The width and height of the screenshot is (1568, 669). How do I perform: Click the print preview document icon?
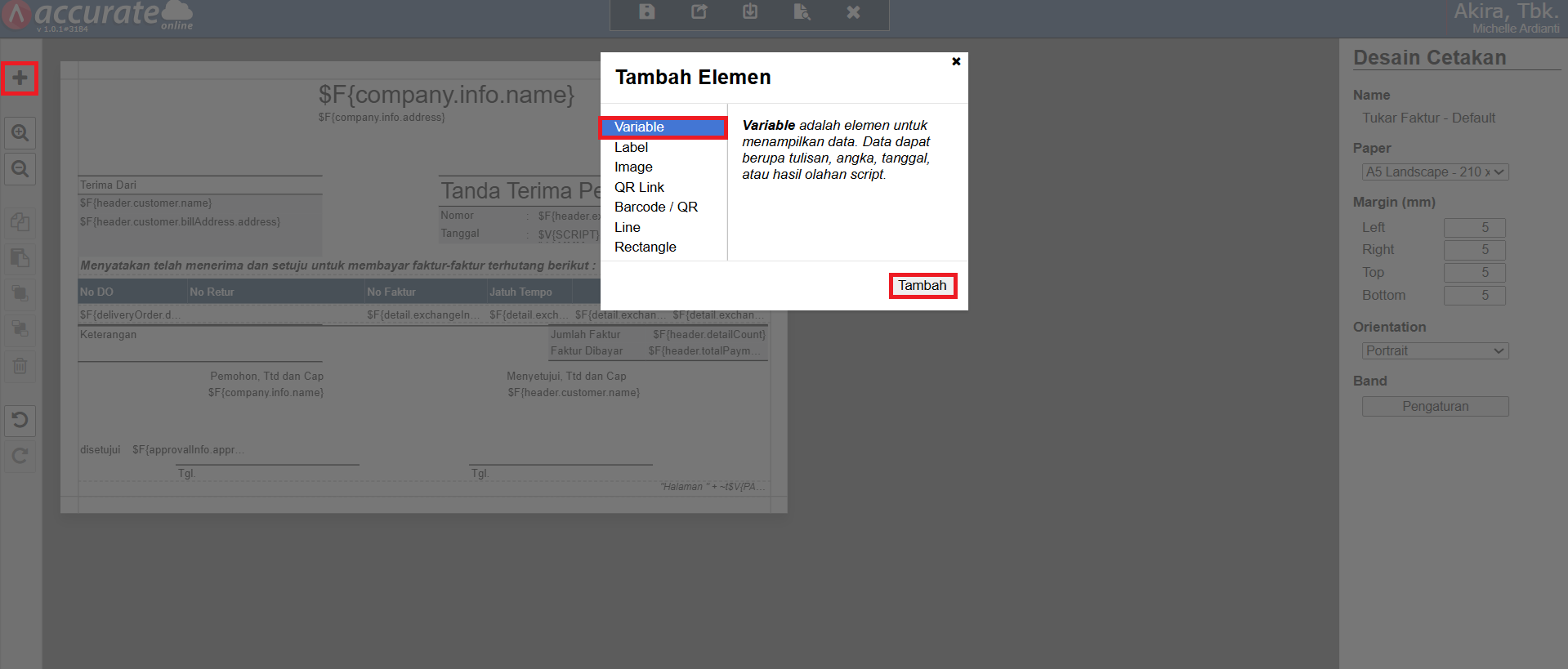(x=802, y=12)
